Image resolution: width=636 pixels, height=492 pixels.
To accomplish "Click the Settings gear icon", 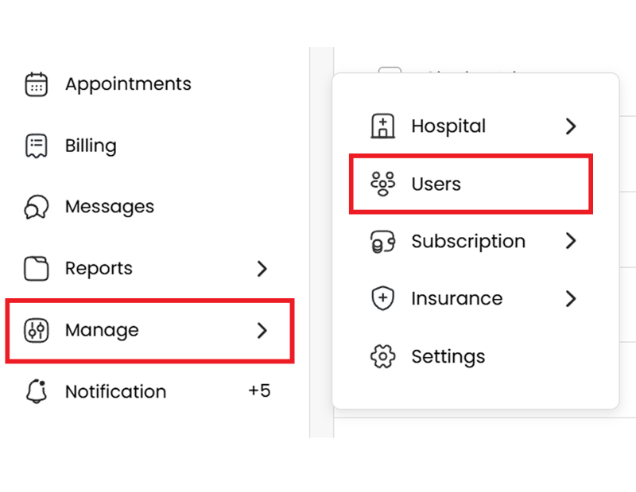I will pyautogui.click(x=383, y=357).
